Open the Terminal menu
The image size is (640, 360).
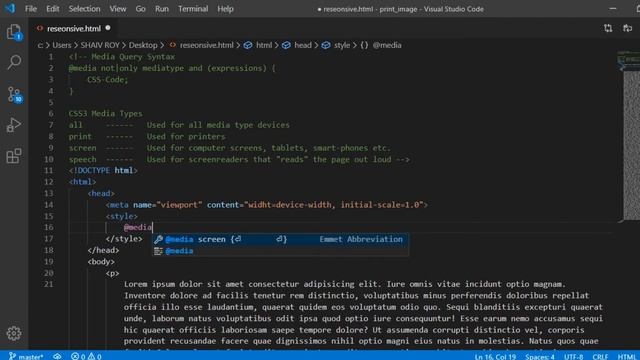(193, 9)
